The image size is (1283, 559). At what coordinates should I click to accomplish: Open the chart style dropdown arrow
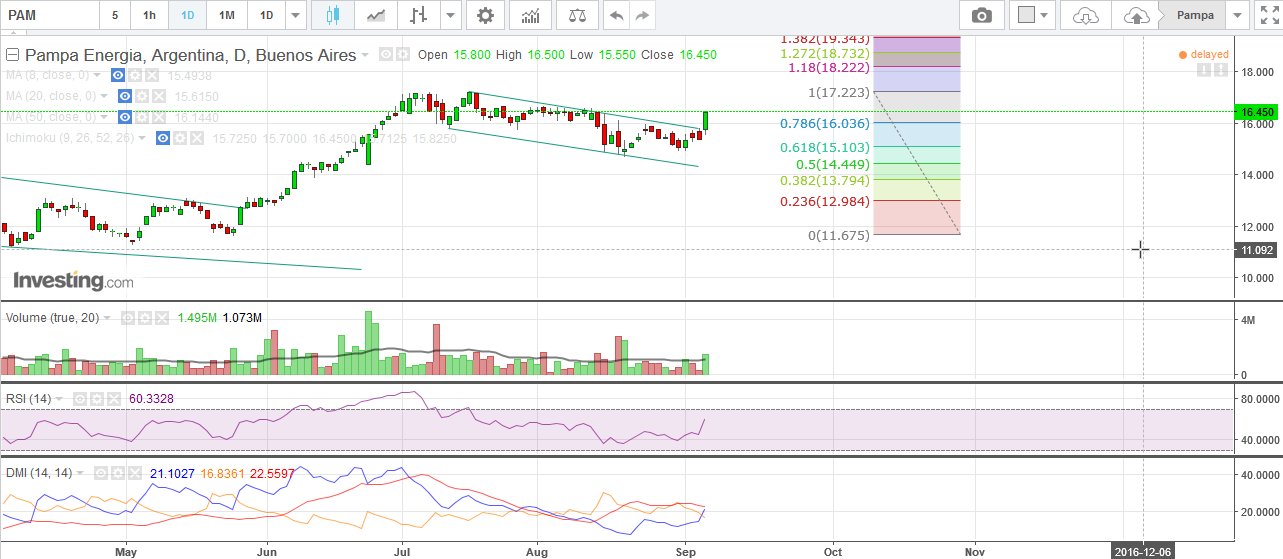pos(451,15)
